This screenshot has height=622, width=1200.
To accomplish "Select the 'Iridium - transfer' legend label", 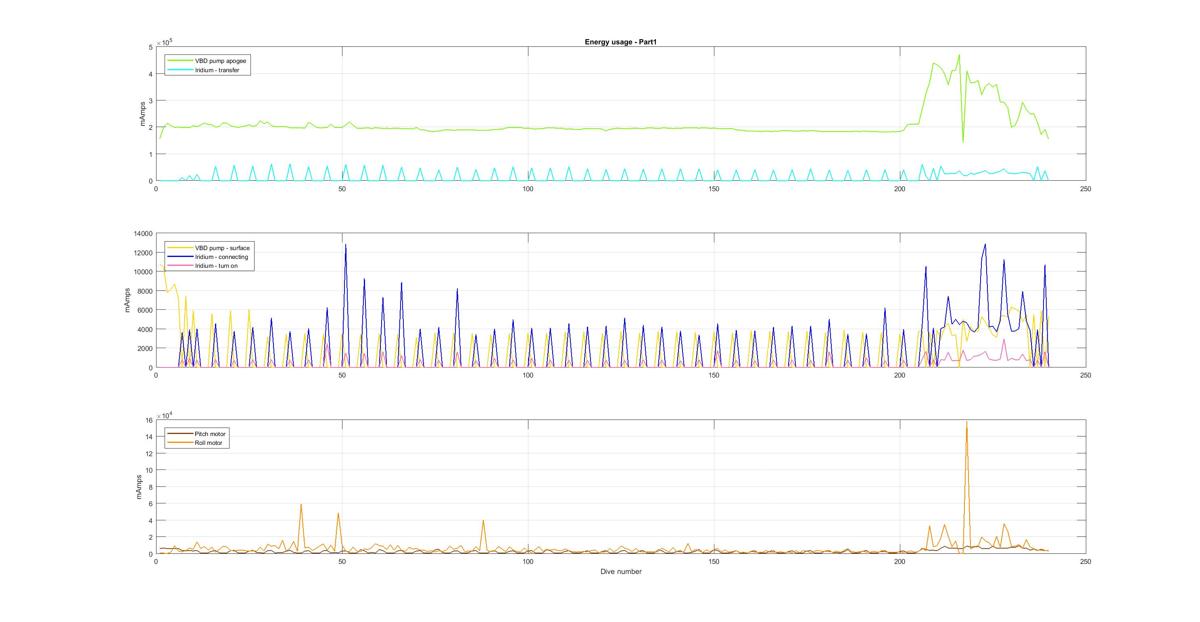I will coord(215,70).
